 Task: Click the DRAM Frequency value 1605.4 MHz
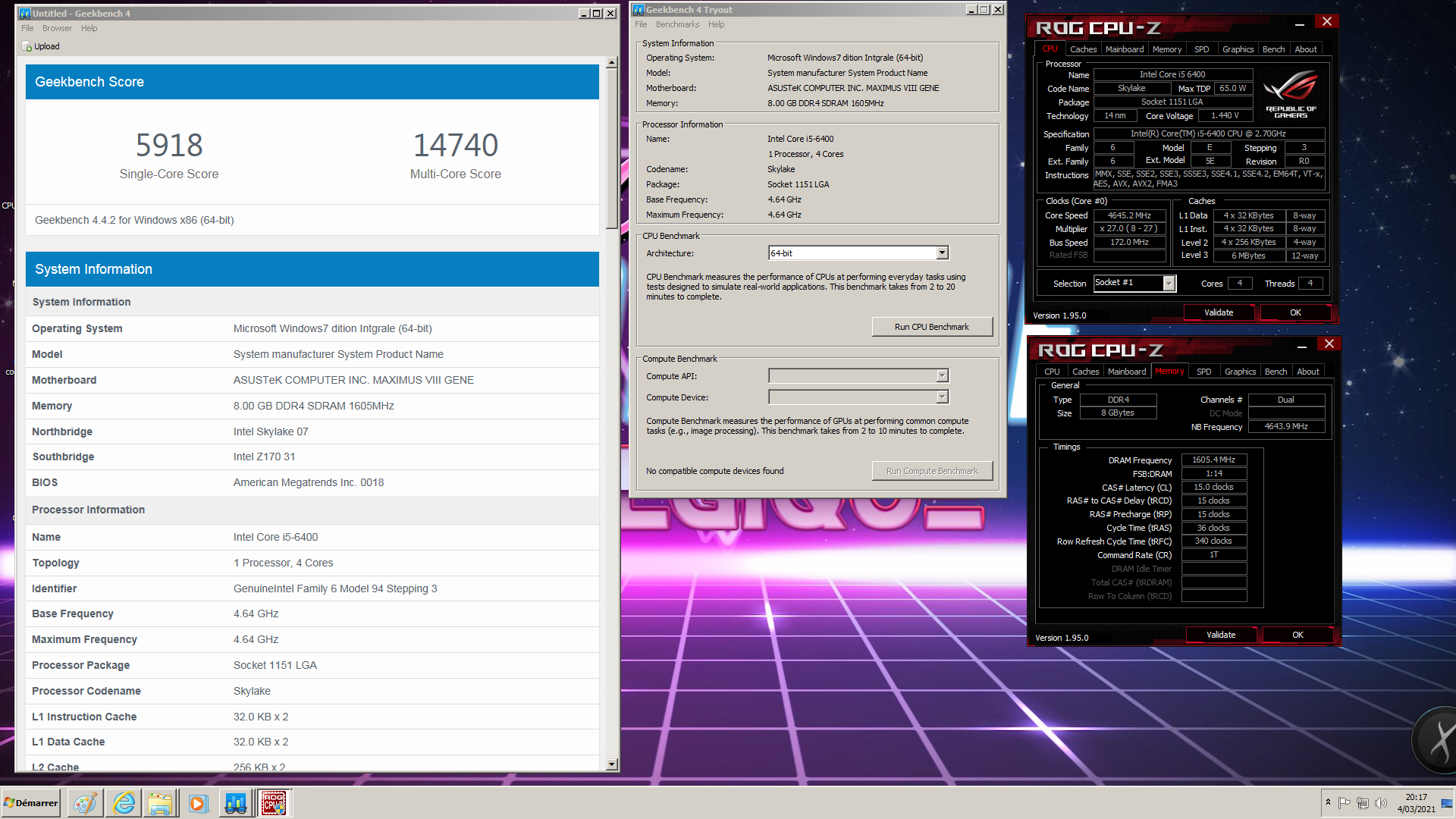1213,460
